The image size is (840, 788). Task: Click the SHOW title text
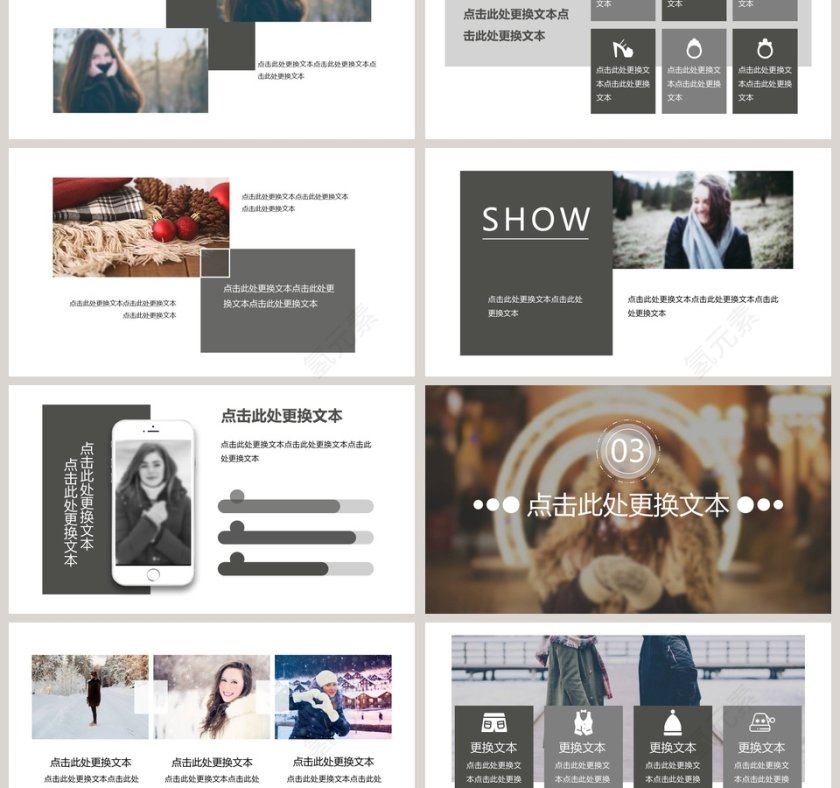(536, 220)
